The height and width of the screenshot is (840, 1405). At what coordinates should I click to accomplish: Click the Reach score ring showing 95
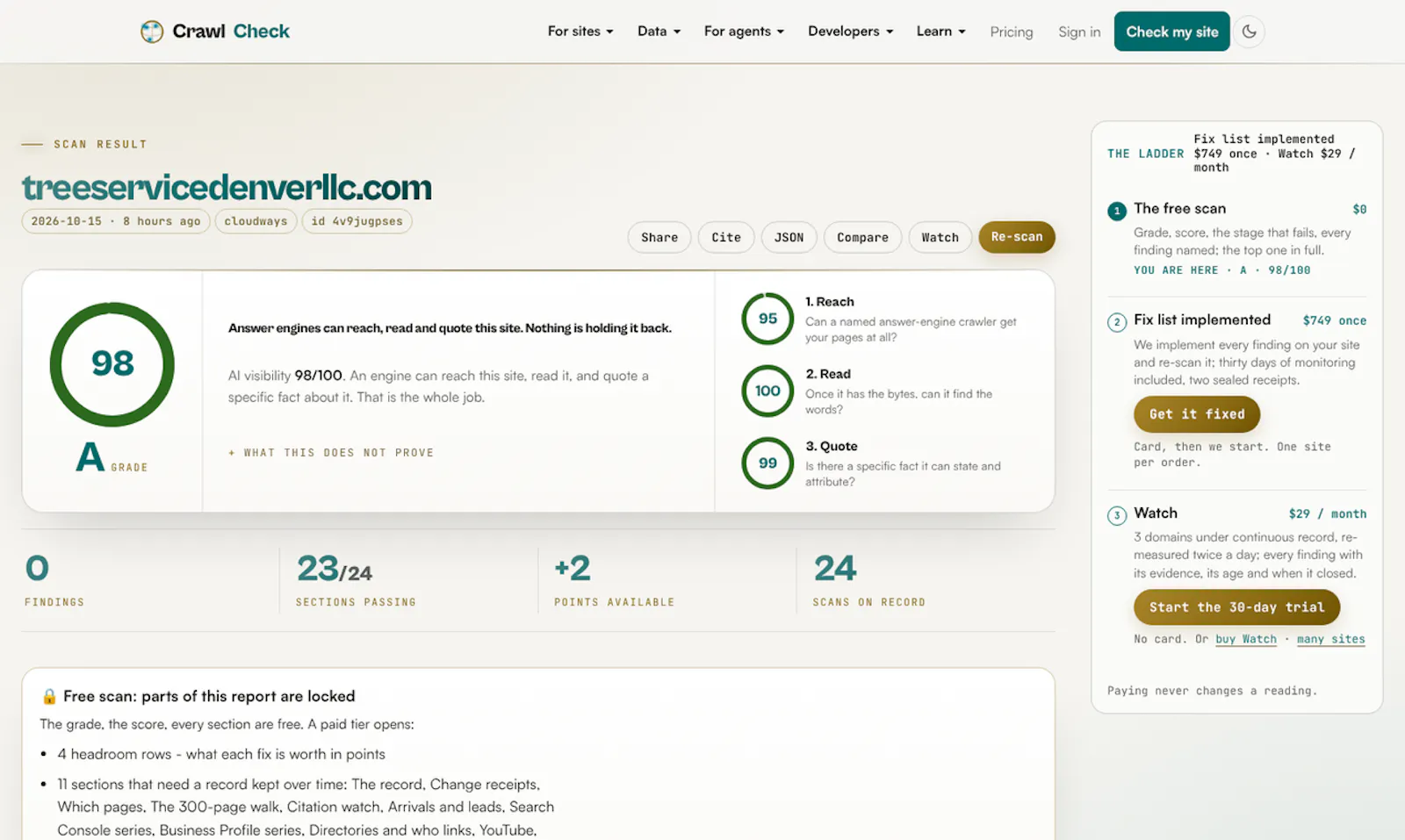(x=767, y=319)
